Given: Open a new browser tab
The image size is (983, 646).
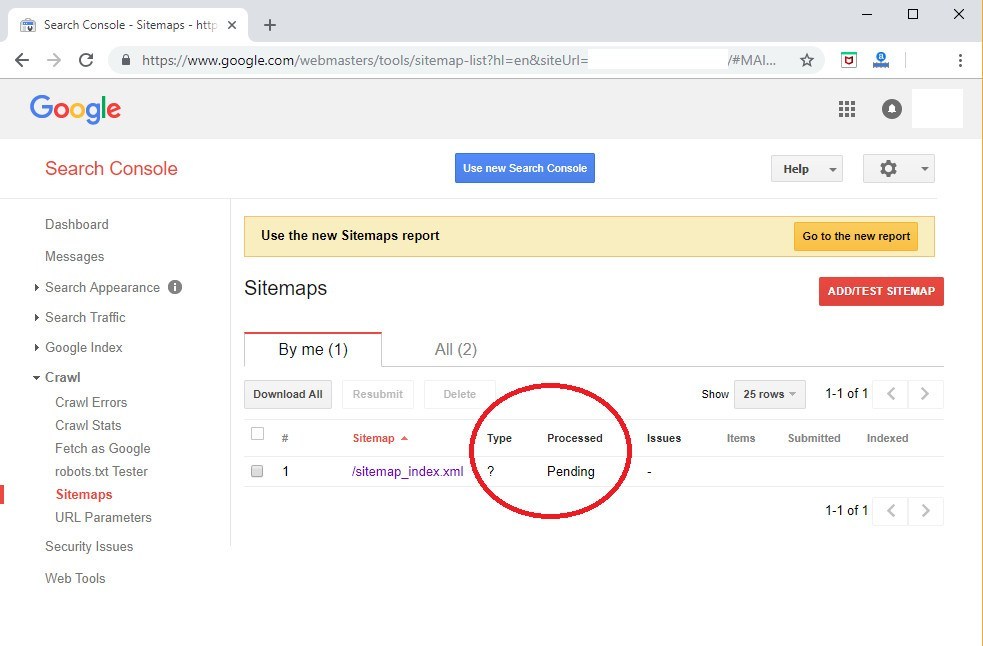Looking at the screenshot, I should [x=270, y=25].
